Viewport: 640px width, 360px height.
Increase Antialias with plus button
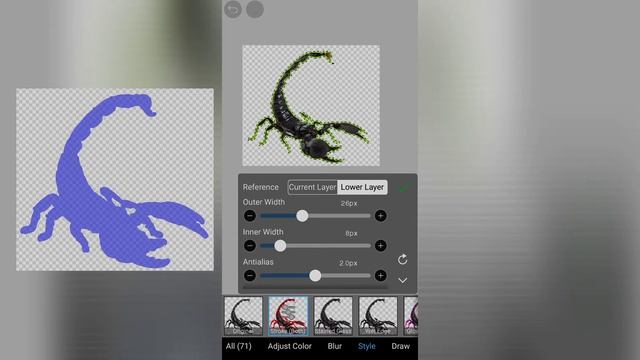click(x=380, y=276)
